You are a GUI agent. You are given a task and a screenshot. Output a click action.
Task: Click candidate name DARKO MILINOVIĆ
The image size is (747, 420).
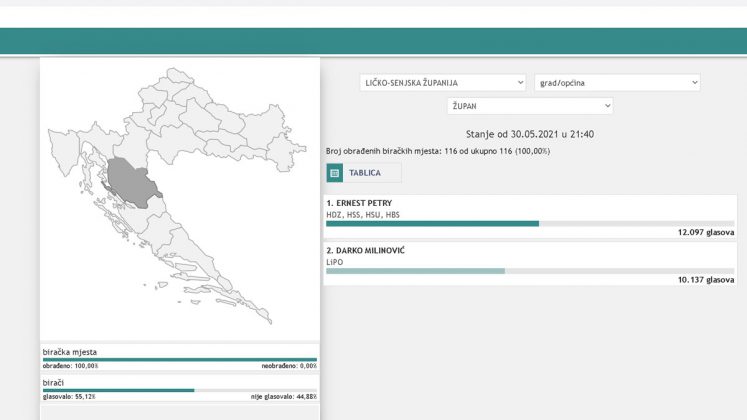368,250
